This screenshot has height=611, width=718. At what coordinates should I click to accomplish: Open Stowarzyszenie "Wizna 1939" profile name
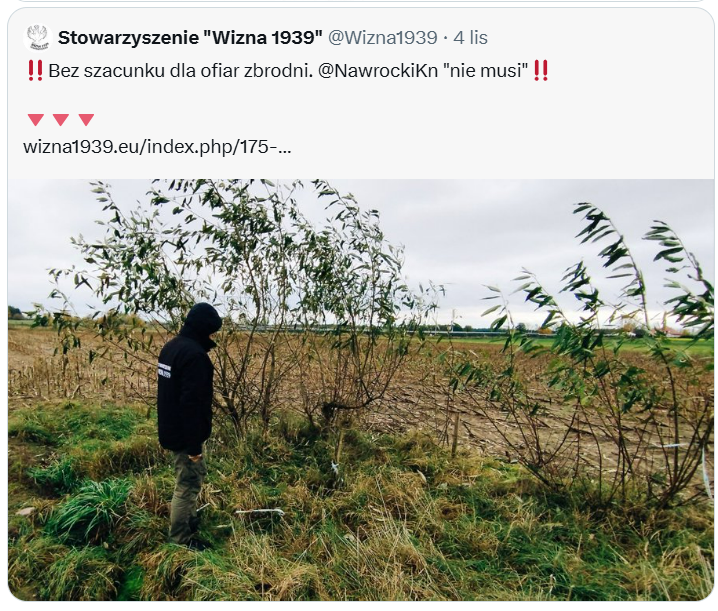click(190, 38)
